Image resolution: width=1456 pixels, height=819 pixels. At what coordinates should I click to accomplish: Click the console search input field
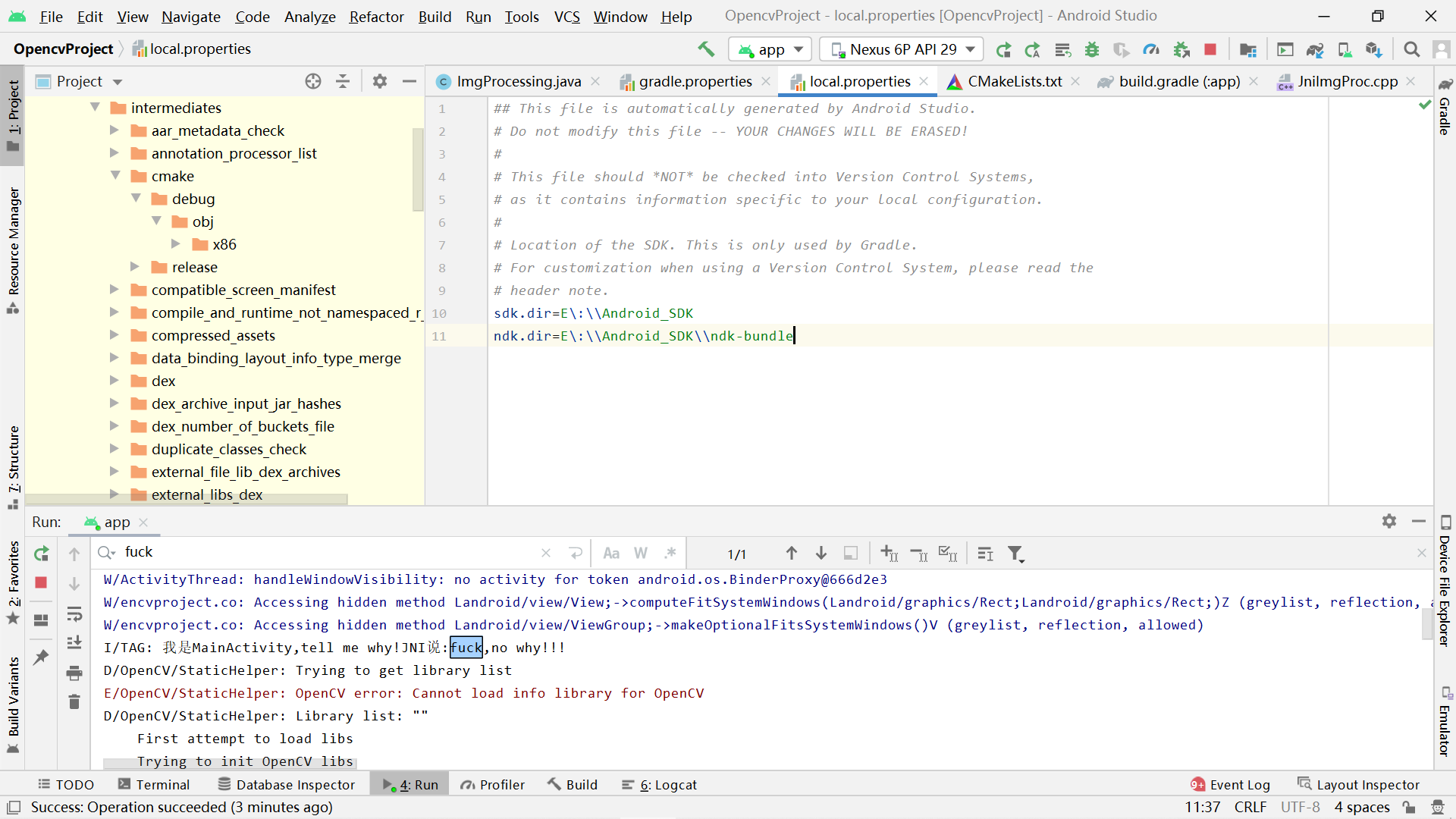[303, 552]
